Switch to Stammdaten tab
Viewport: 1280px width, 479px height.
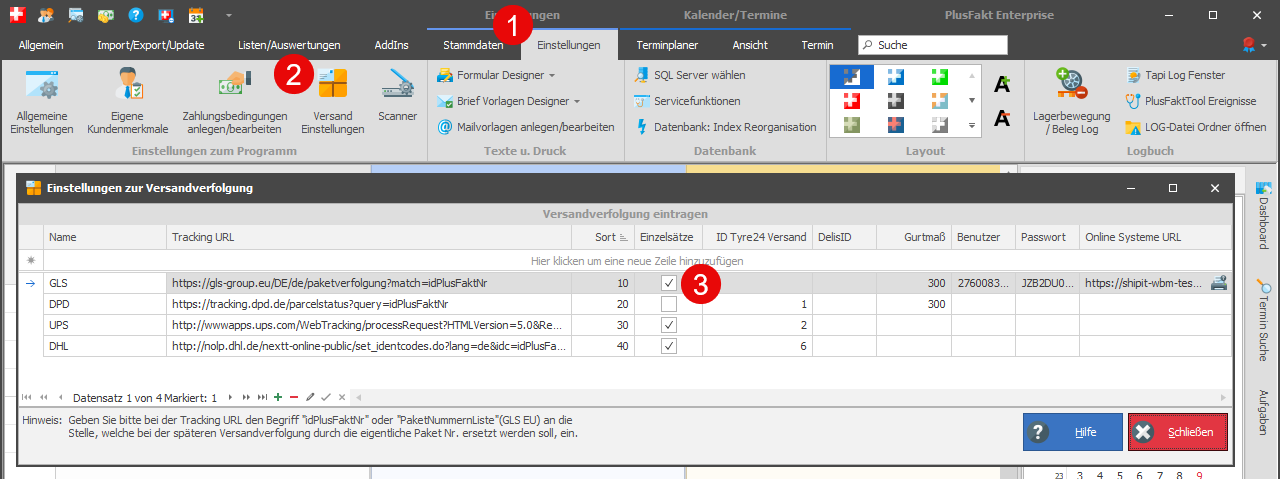473,45
